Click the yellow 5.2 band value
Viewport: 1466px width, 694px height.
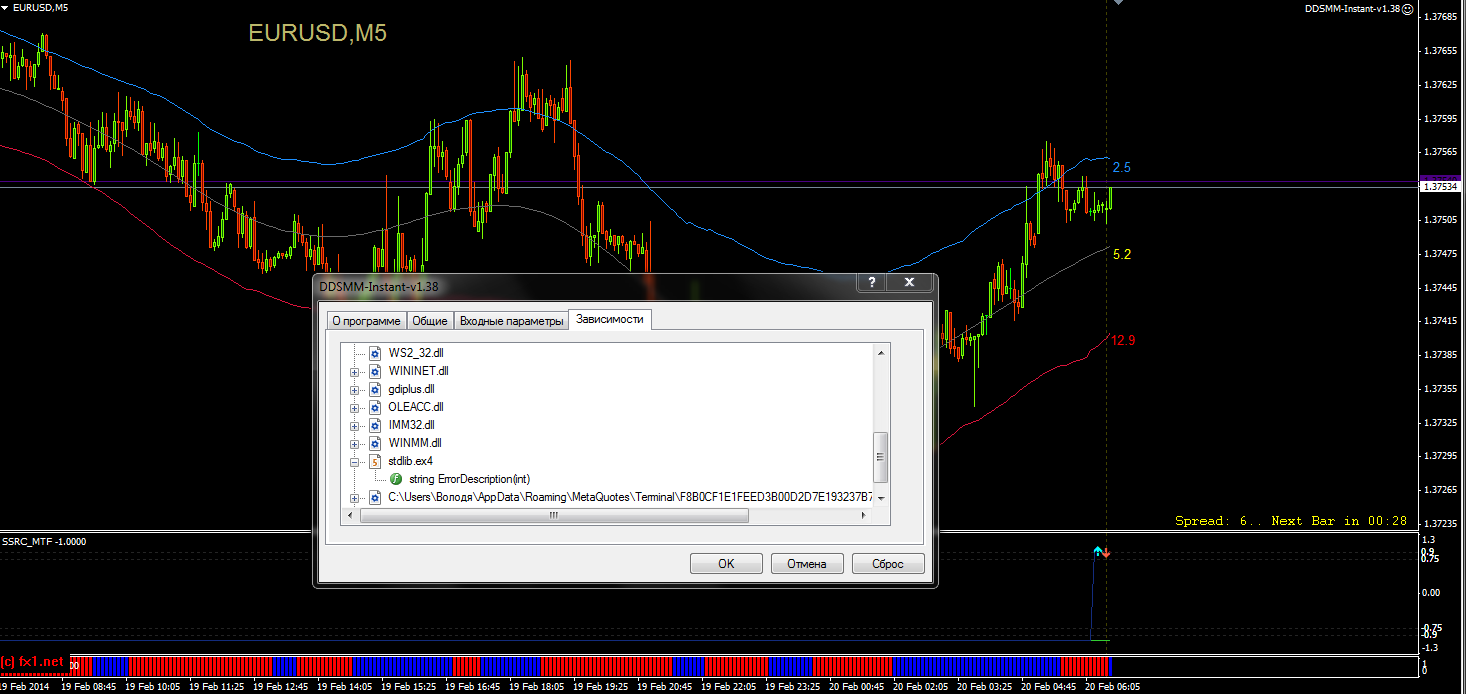coord(1122,255)
